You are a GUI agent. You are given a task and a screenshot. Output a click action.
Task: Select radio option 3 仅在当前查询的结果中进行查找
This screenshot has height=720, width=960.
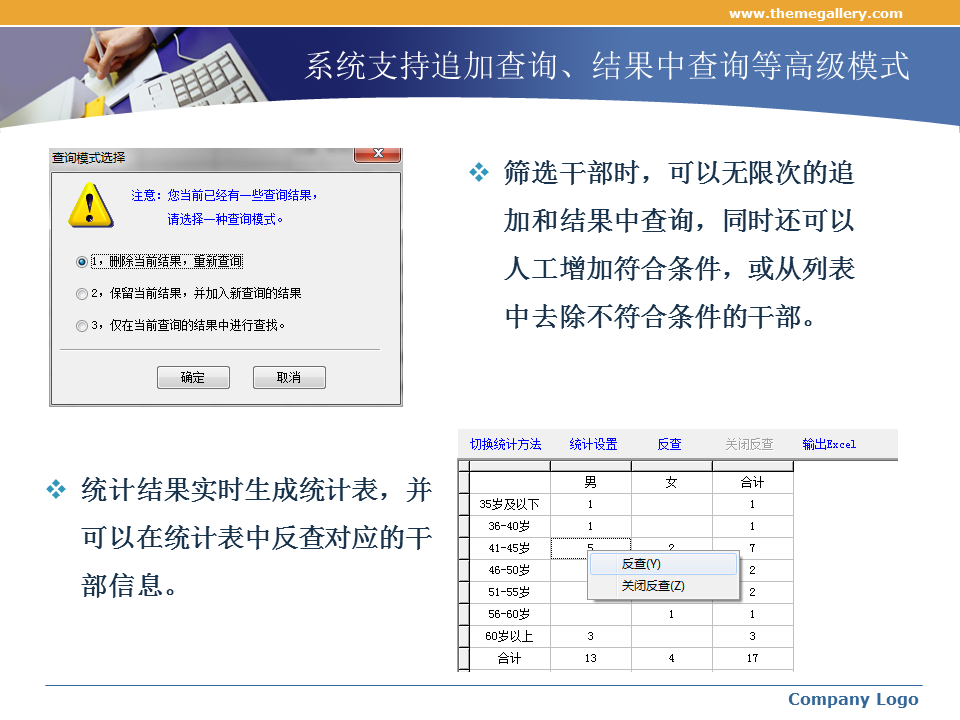[82, 325]
